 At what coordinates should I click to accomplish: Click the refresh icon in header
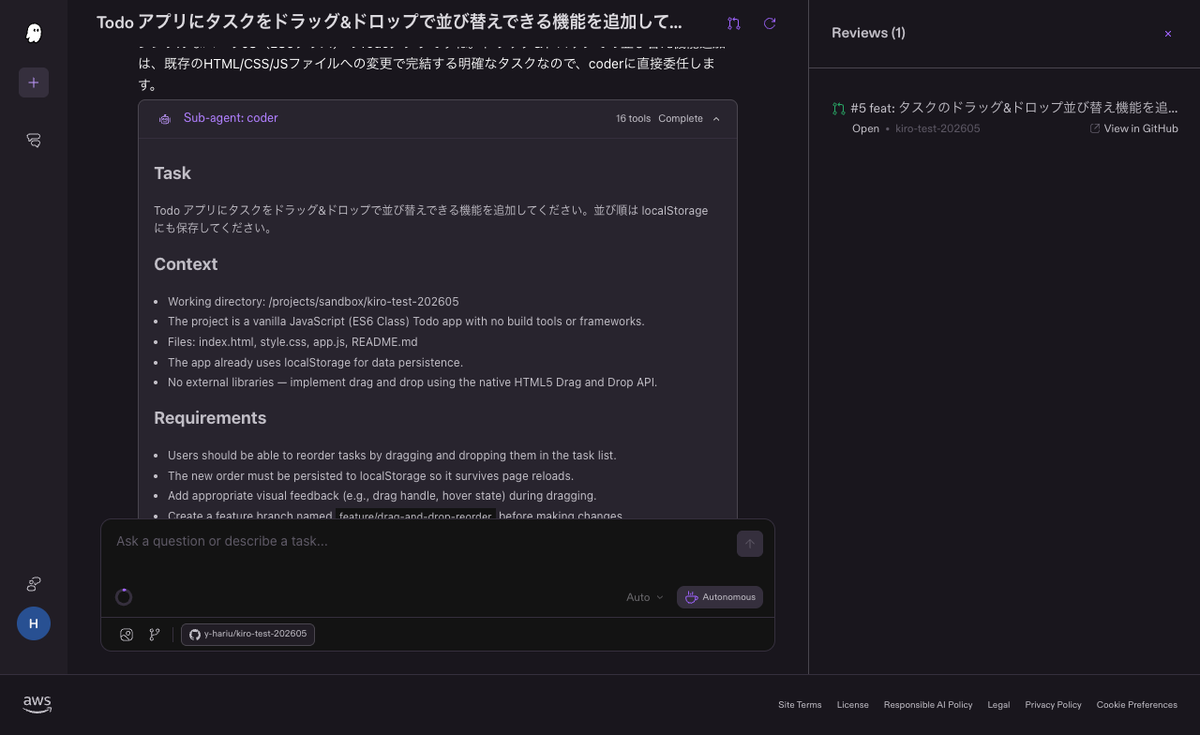click(x=769, y=23)
